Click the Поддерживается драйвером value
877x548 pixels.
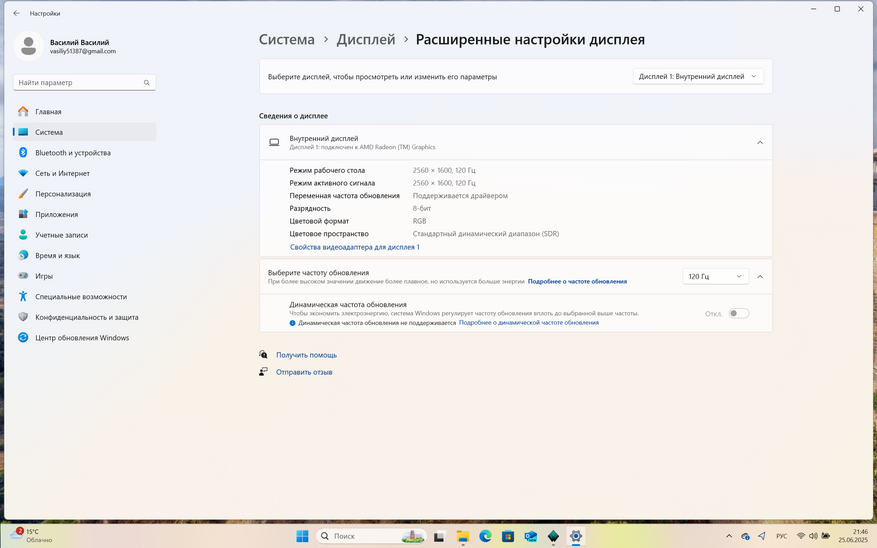[x=460, y=196]
